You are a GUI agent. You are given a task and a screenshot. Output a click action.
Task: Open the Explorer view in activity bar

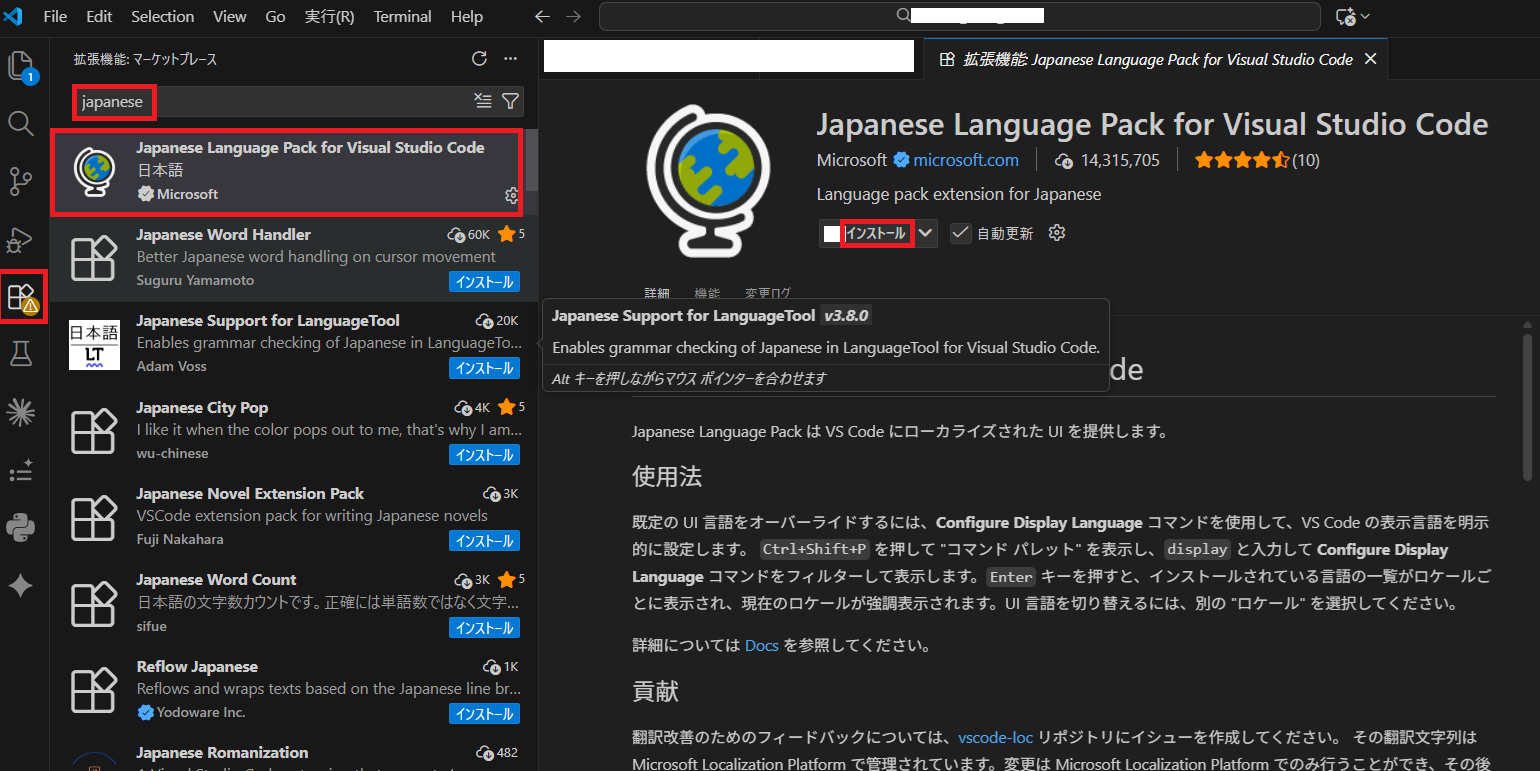pos(22,67)
